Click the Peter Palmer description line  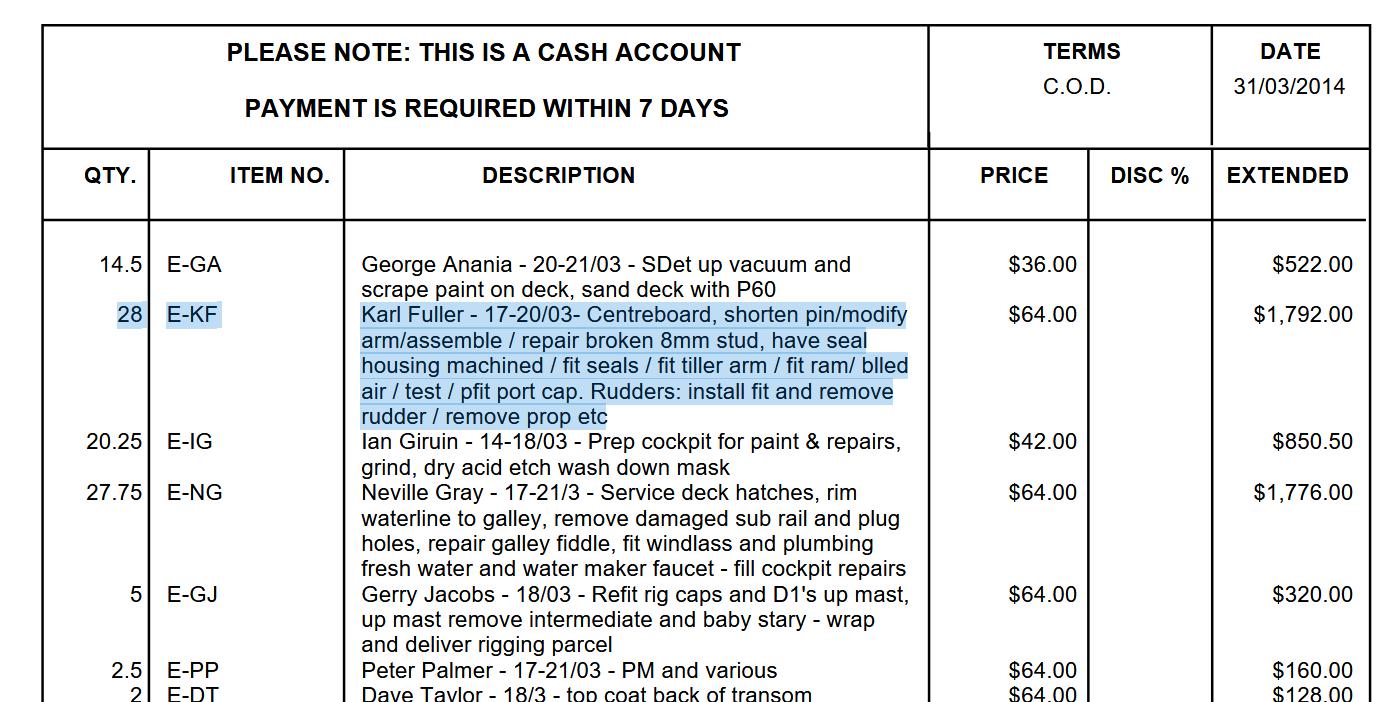[x=569, y=670]
